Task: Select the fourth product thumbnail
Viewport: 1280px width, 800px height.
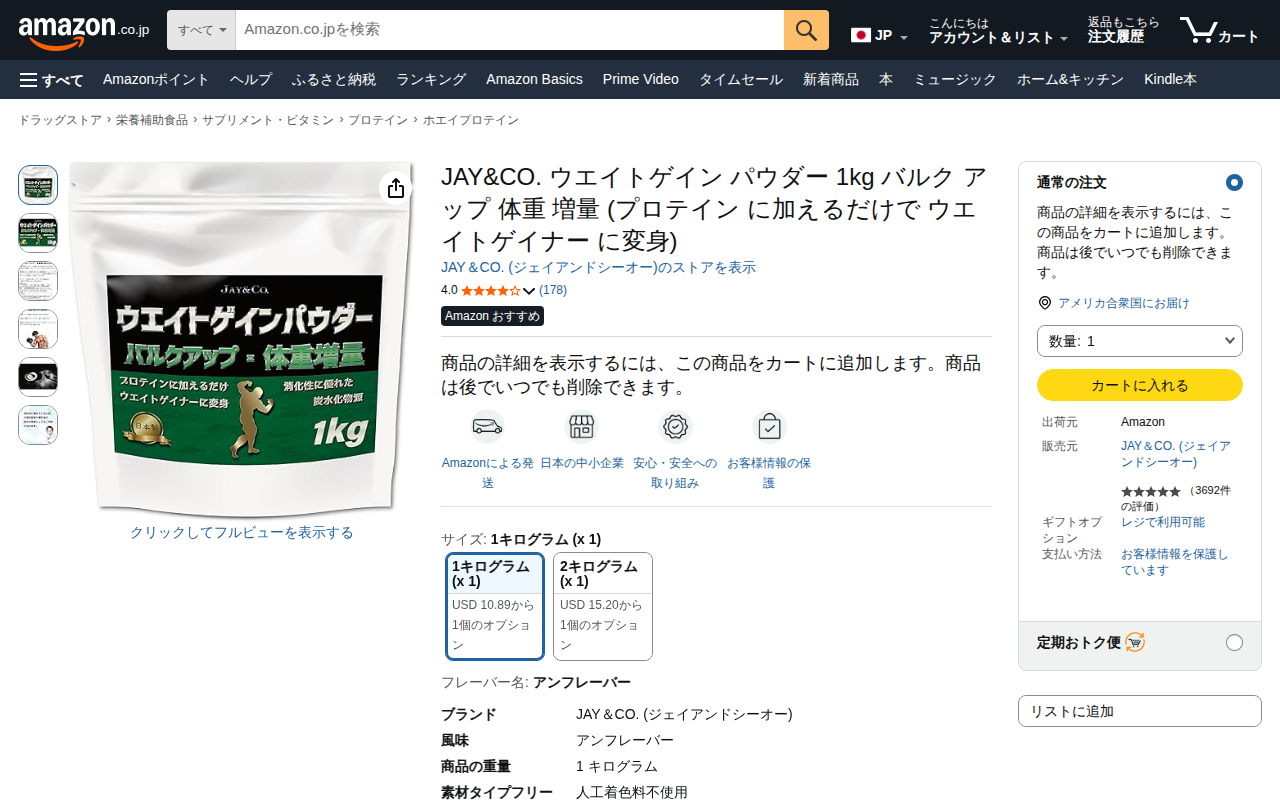Action: tap(38, 329)
